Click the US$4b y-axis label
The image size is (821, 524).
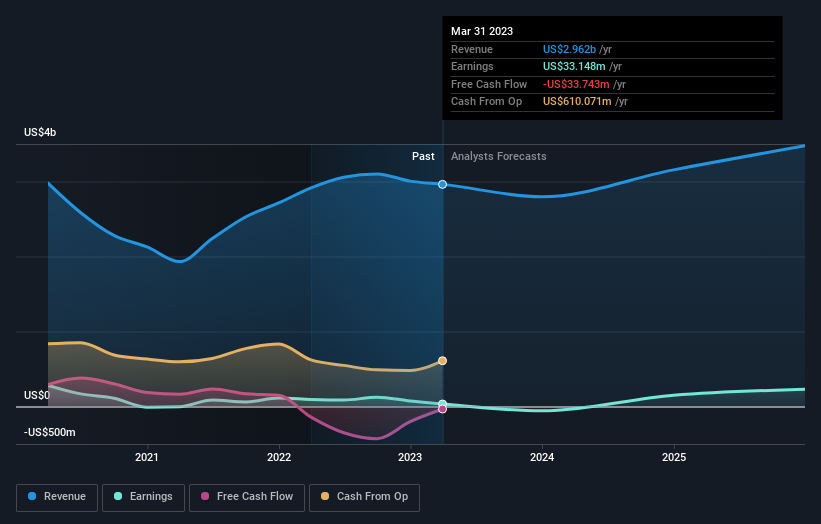40,132
